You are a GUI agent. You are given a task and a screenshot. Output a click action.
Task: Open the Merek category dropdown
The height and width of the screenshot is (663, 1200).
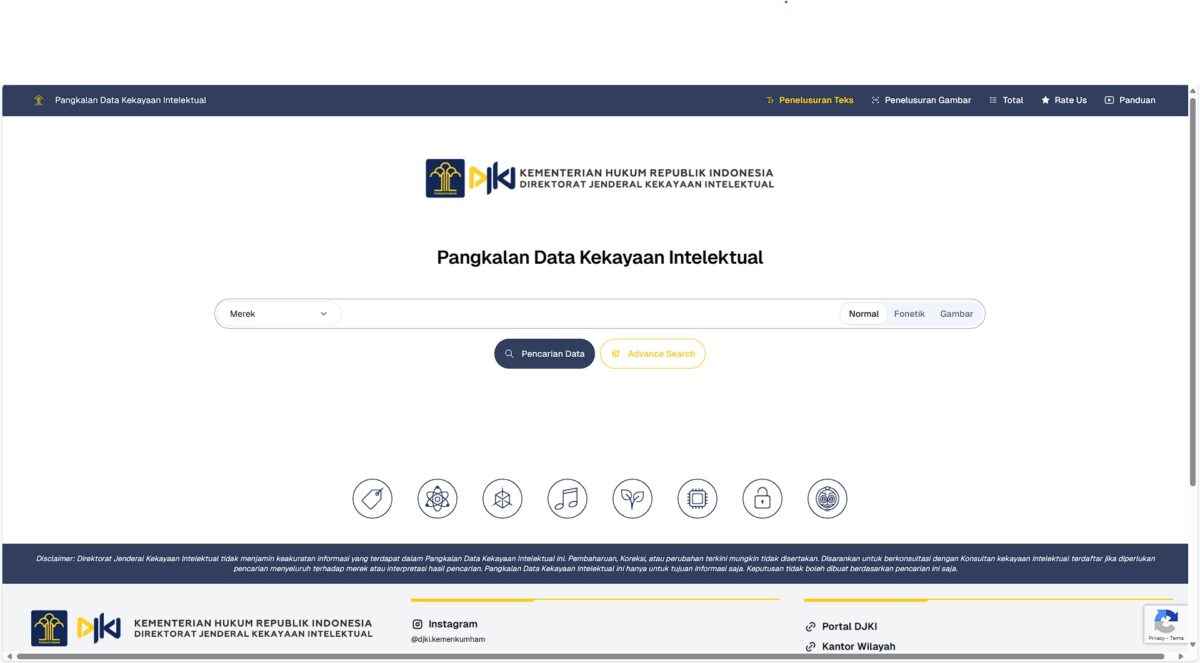279,314
